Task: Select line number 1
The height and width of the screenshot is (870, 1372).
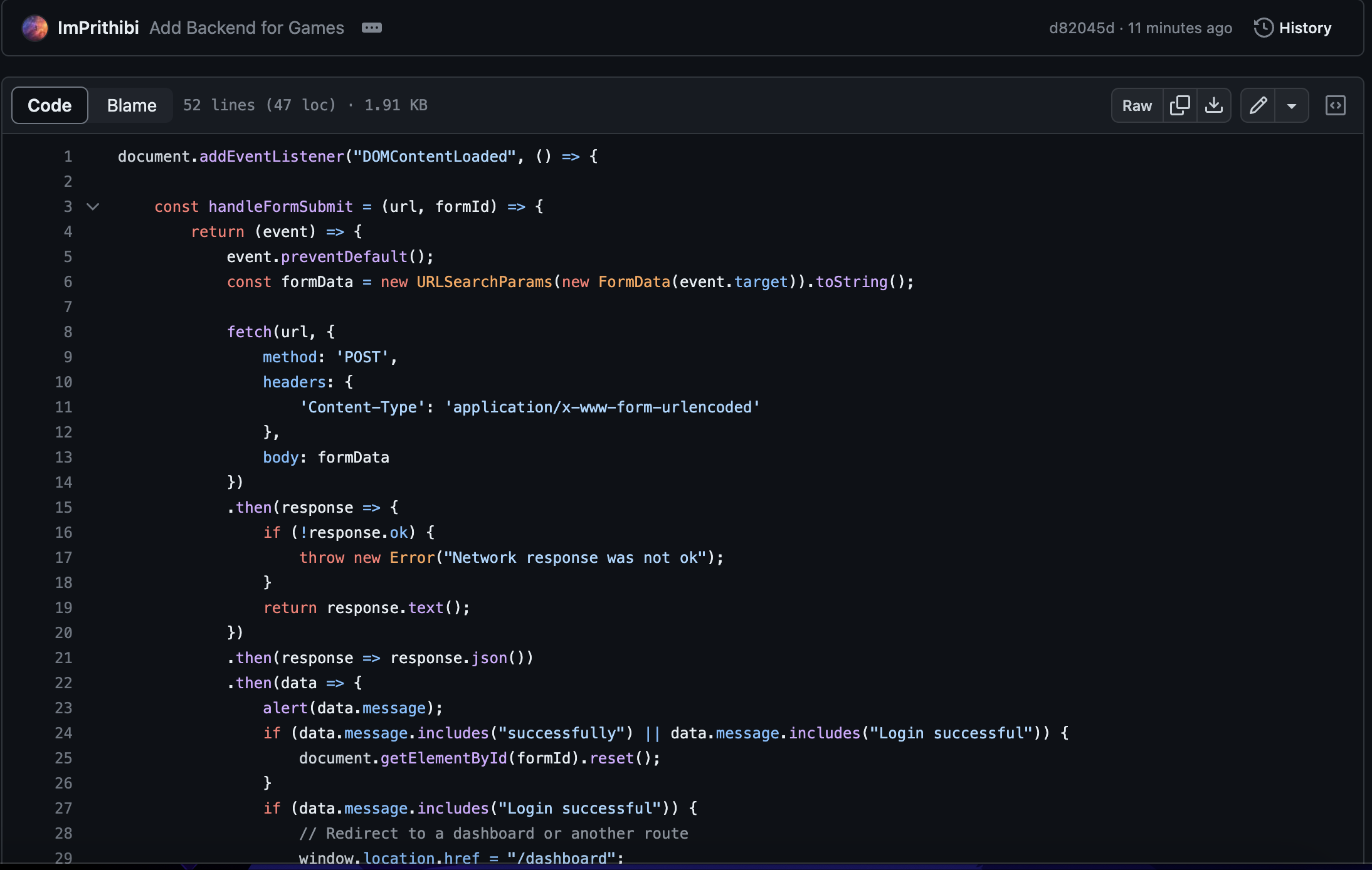Action: (68, 156)
